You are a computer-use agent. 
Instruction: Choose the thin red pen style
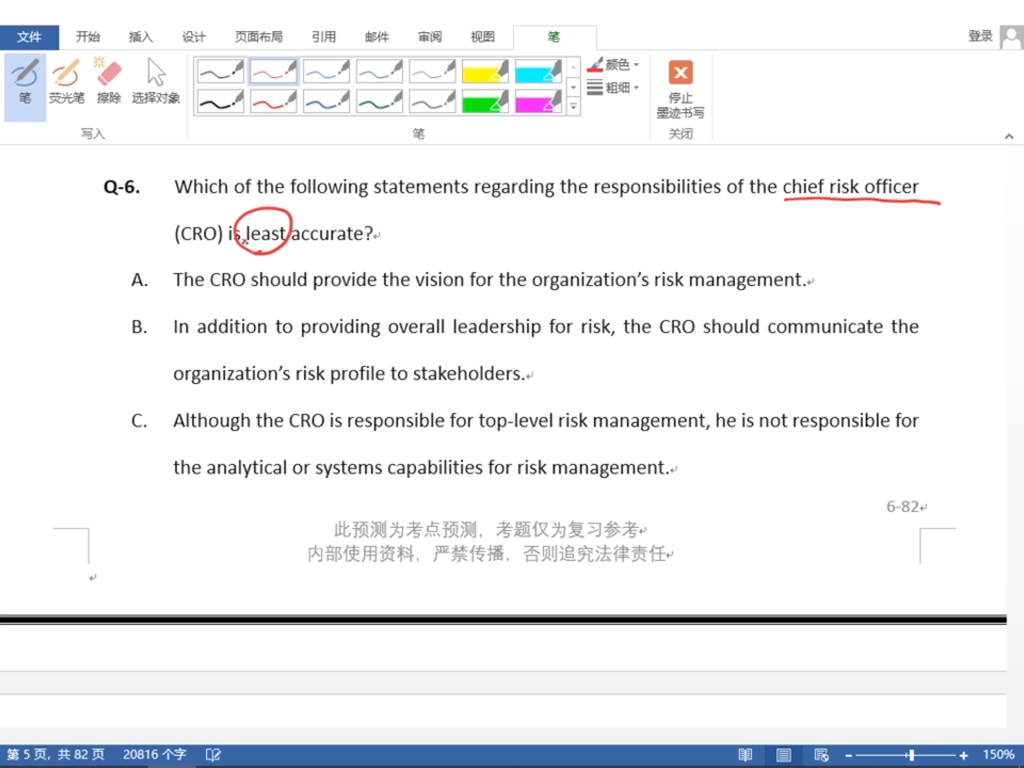point(273,71)
